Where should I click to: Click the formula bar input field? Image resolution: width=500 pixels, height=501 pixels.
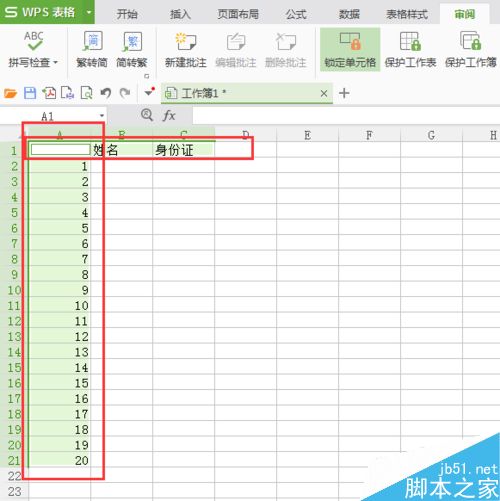tap(346, 116)
